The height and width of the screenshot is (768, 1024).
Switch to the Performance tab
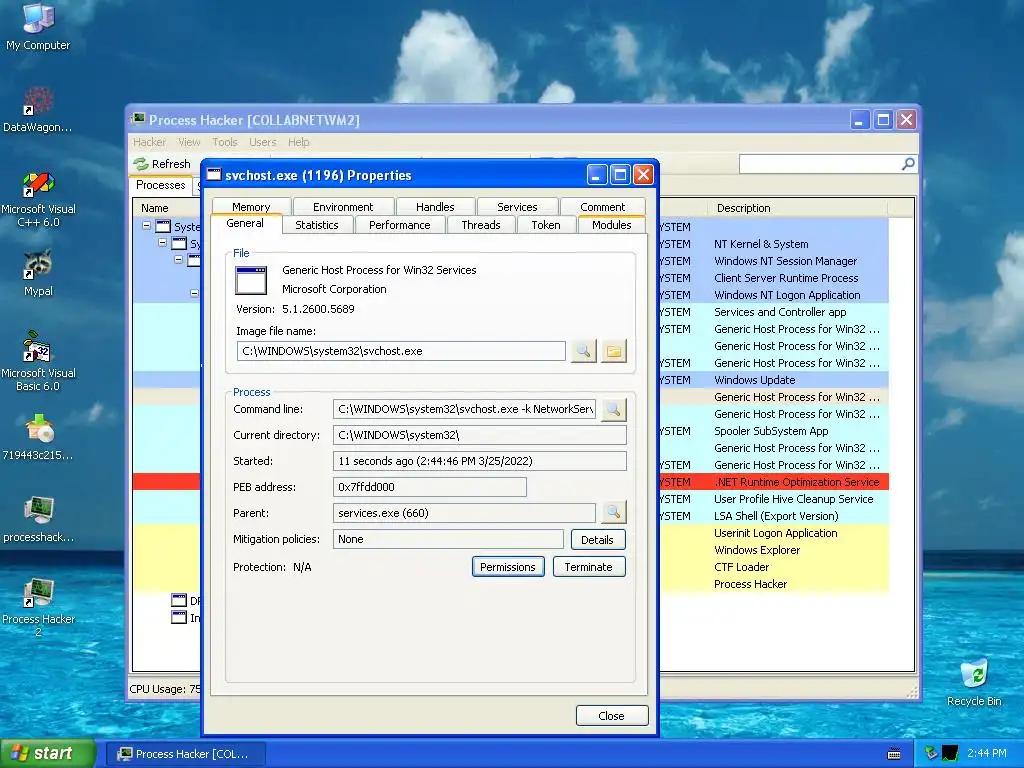tap(400, 225)
